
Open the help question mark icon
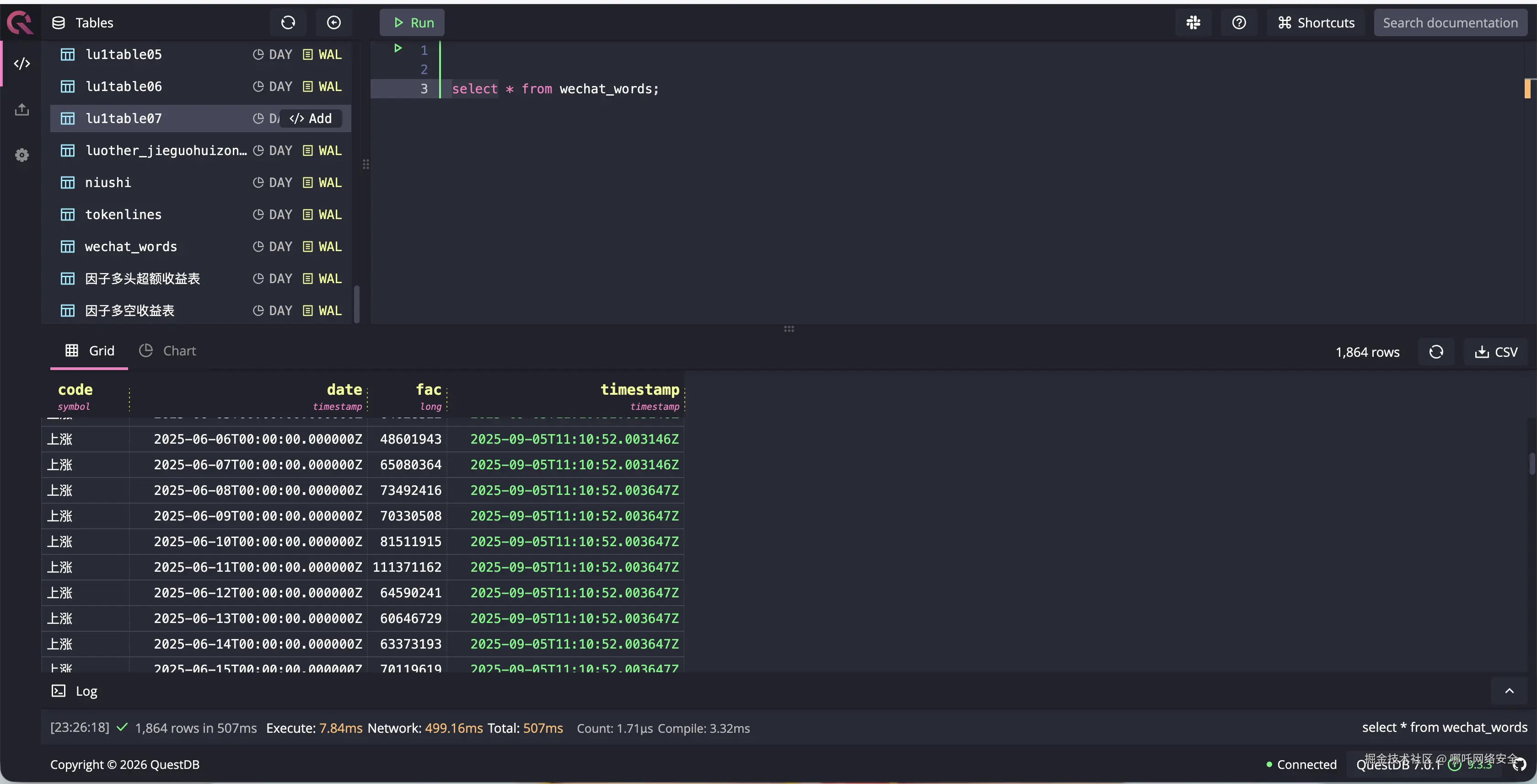[1239, 23]
